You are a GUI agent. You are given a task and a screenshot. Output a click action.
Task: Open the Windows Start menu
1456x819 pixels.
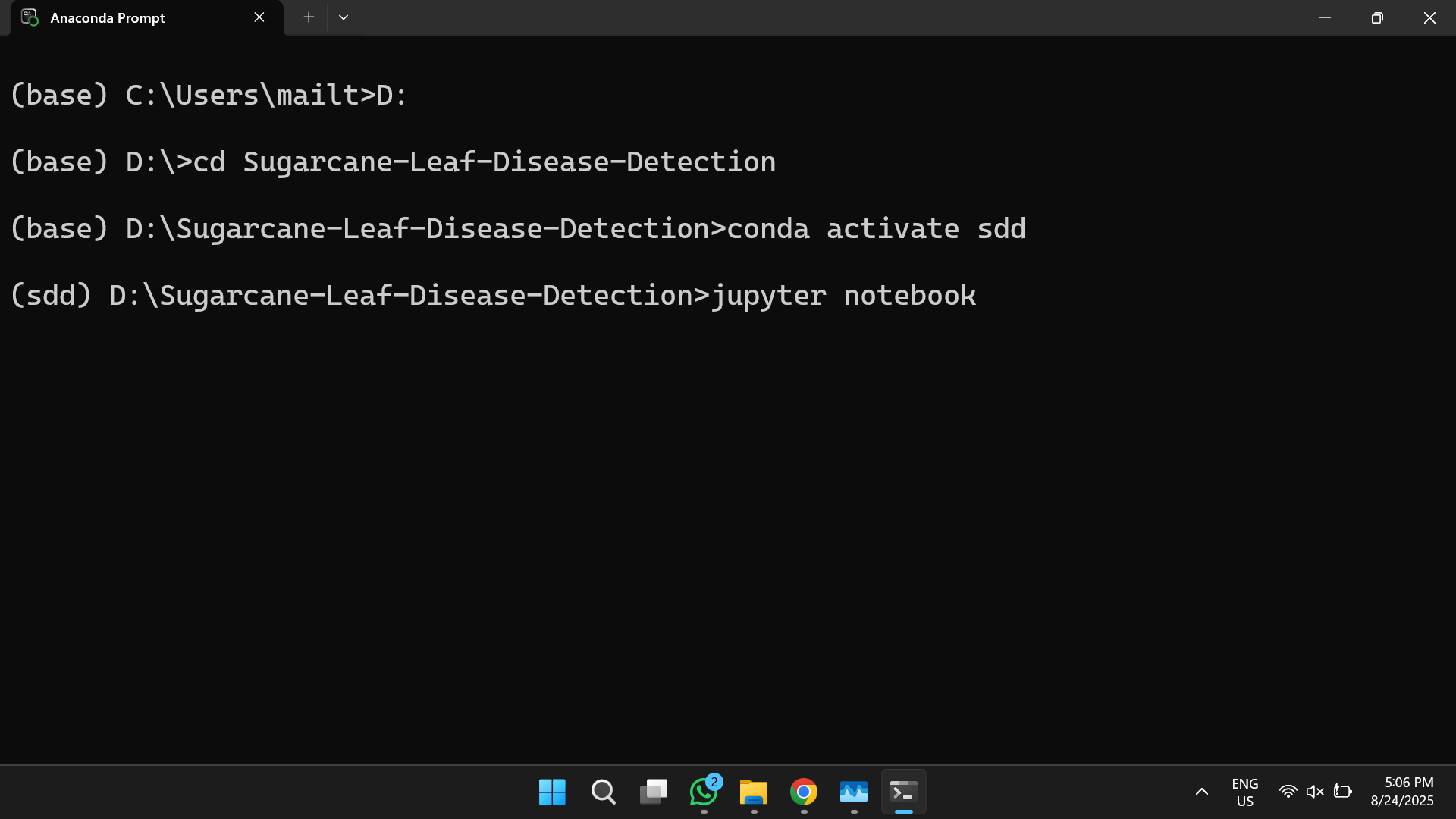pyautogui.click(x=552, y=792)
